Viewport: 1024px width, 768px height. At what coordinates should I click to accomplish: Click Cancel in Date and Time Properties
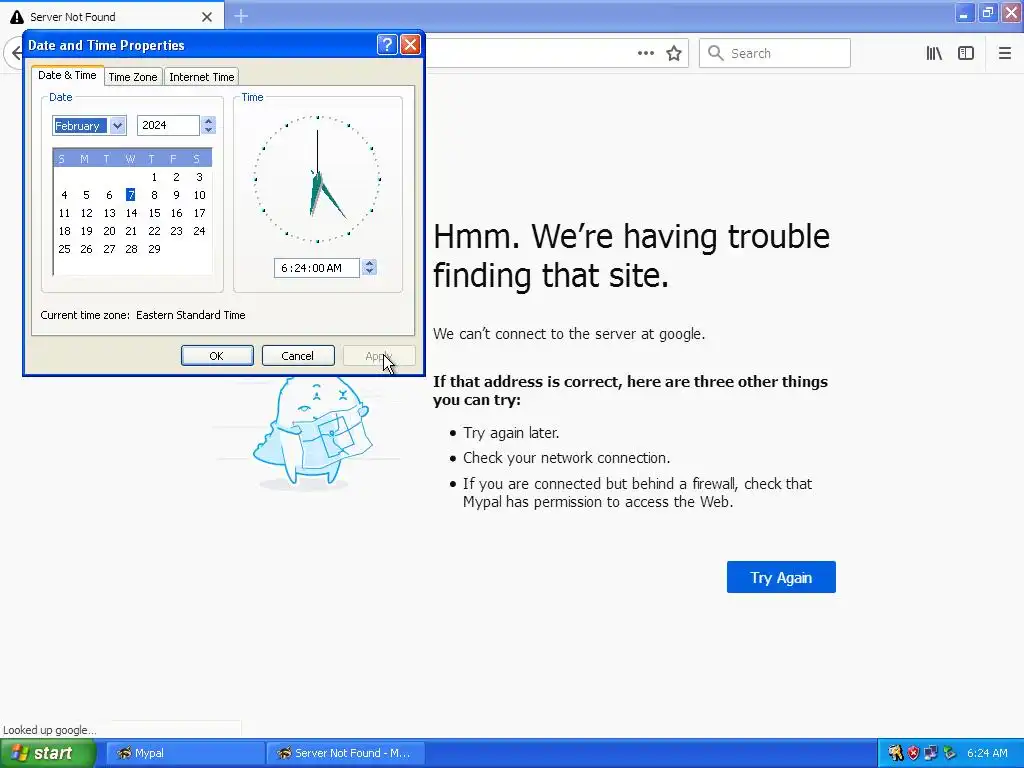tap(298, 356)
